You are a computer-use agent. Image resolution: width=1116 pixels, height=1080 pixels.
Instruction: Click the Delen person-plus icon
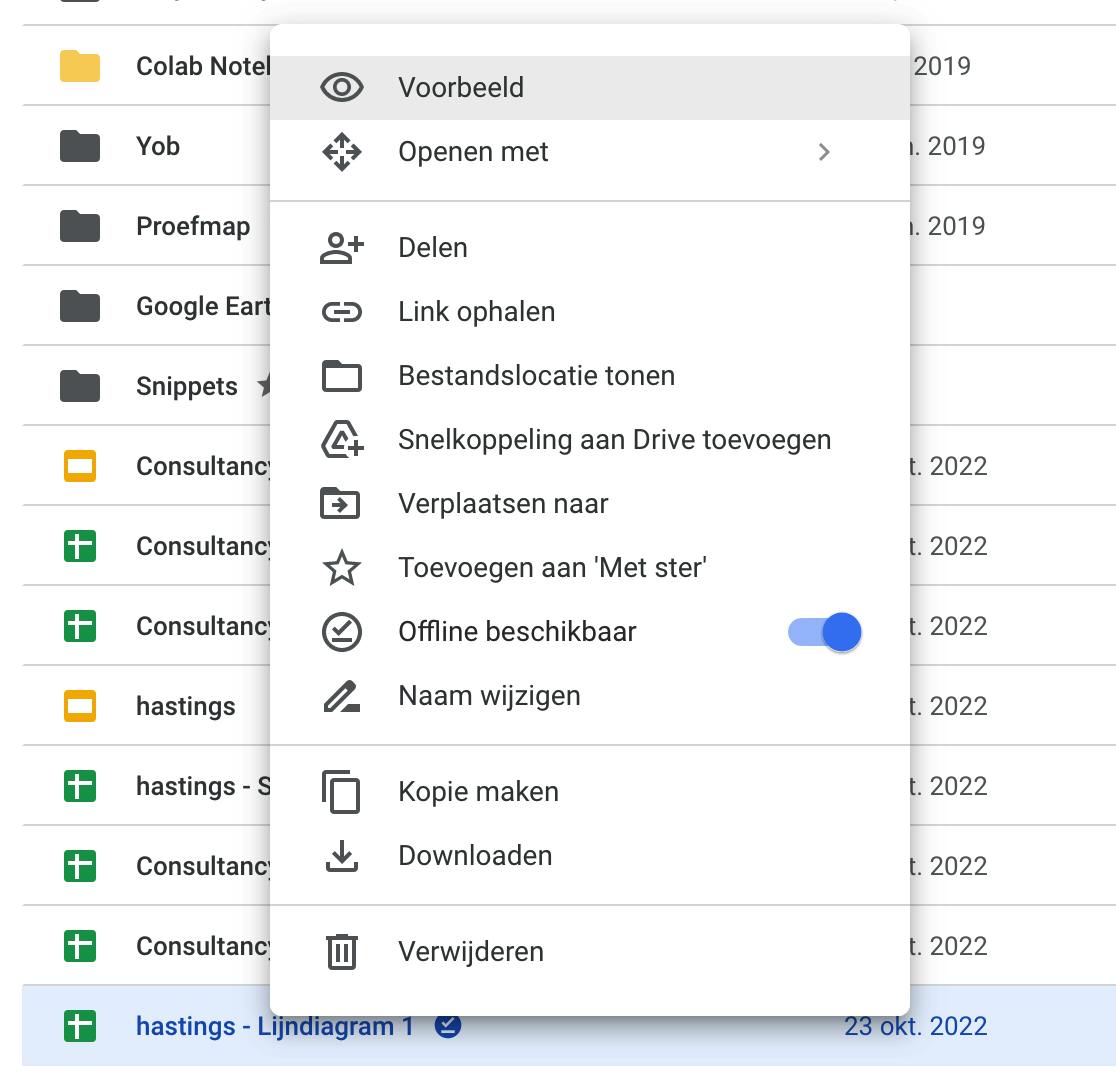pyautogui.click(x=342, y=248)
